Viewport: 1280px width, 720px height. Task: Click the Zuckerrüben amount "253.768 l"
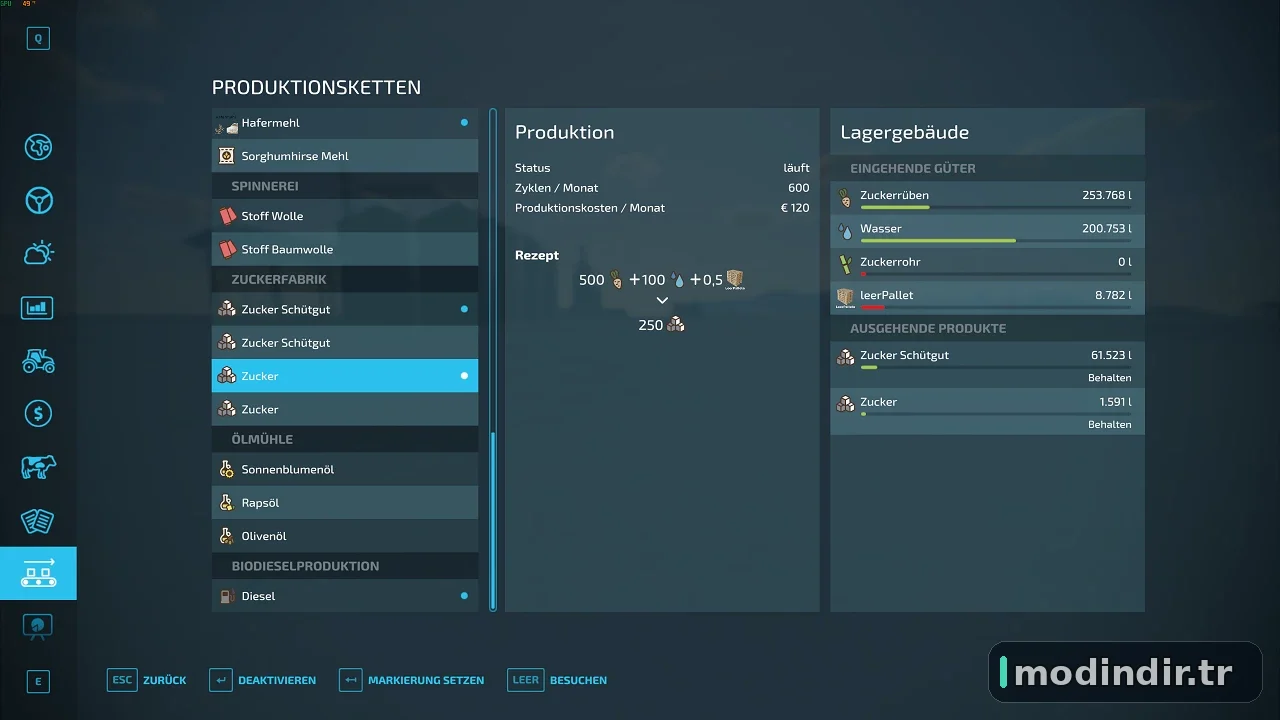pyautogui.click(x=1107, y=196)
